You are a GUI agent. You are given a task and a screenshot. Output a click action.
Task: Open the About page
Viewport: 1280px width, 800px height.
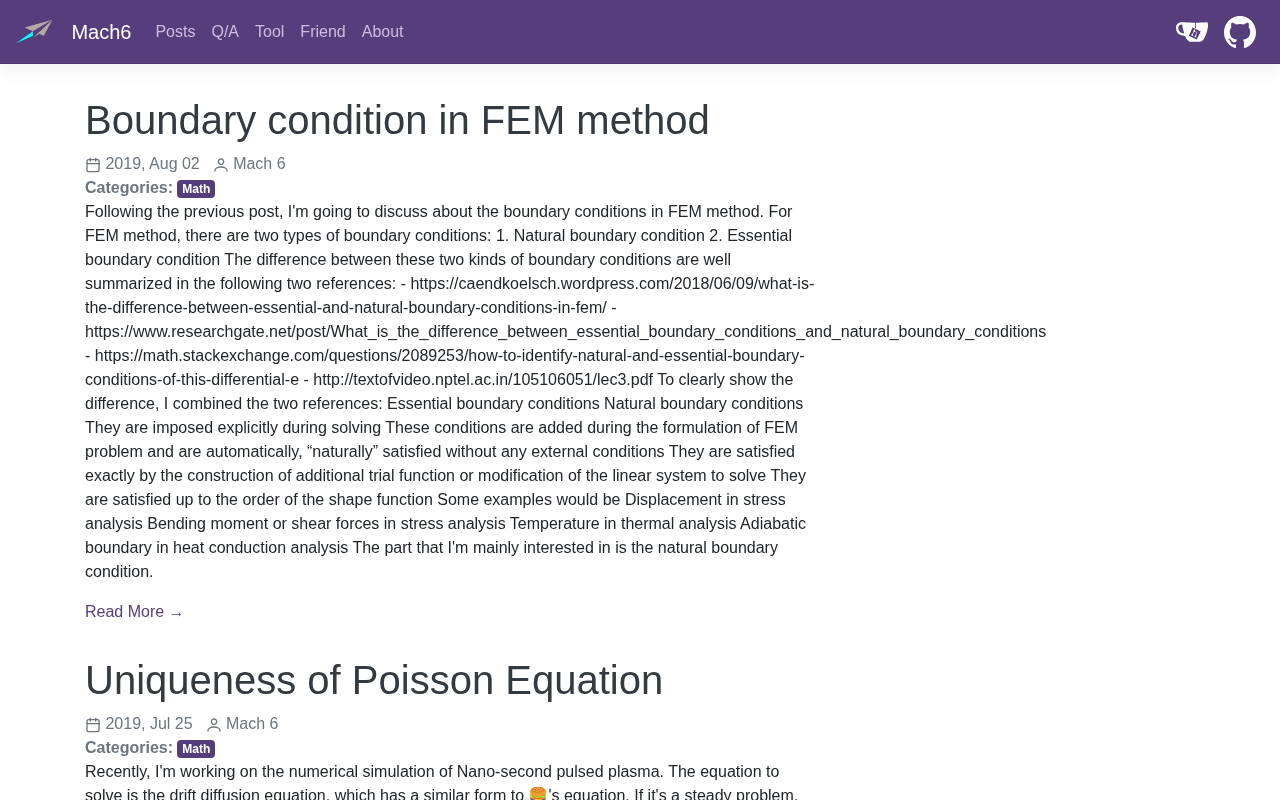coord(383,32)
